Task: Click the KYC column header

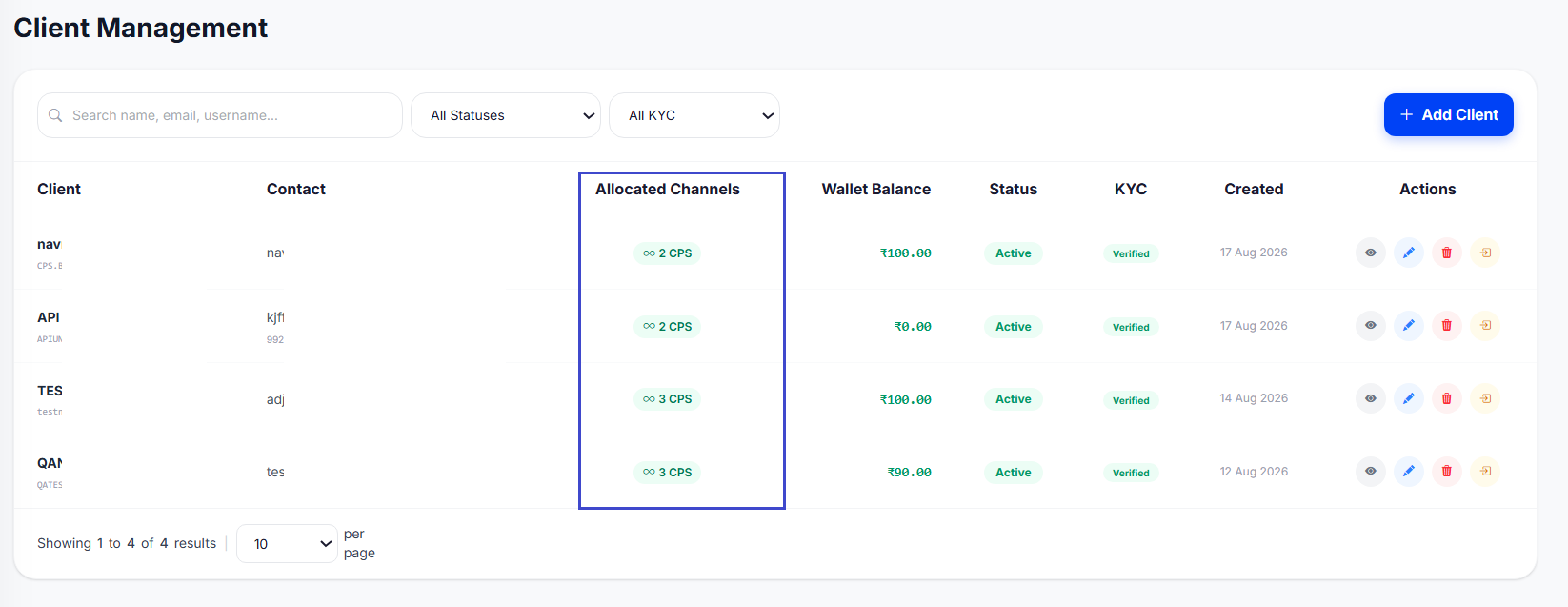Action: tap(1131, 189)
